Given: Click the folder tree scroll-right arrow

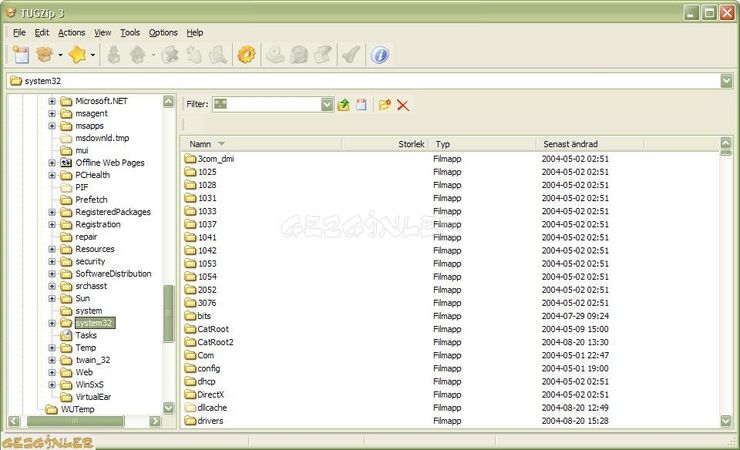Looking at the screenshot, I should [155, 421].
